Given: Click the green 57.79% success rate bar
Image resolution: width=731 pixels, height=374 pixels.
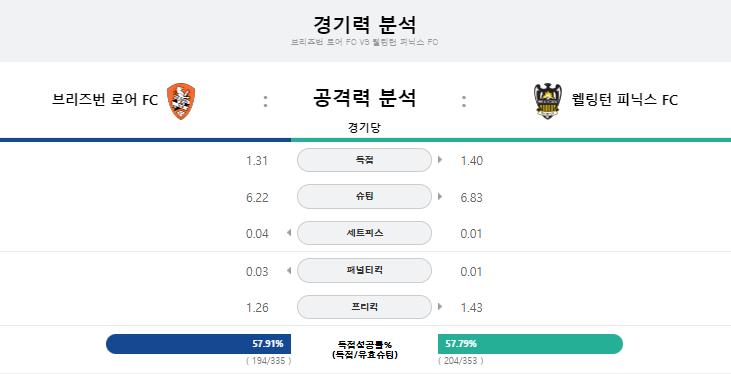Looking at the screenshot, I should [x=531, y=344].
